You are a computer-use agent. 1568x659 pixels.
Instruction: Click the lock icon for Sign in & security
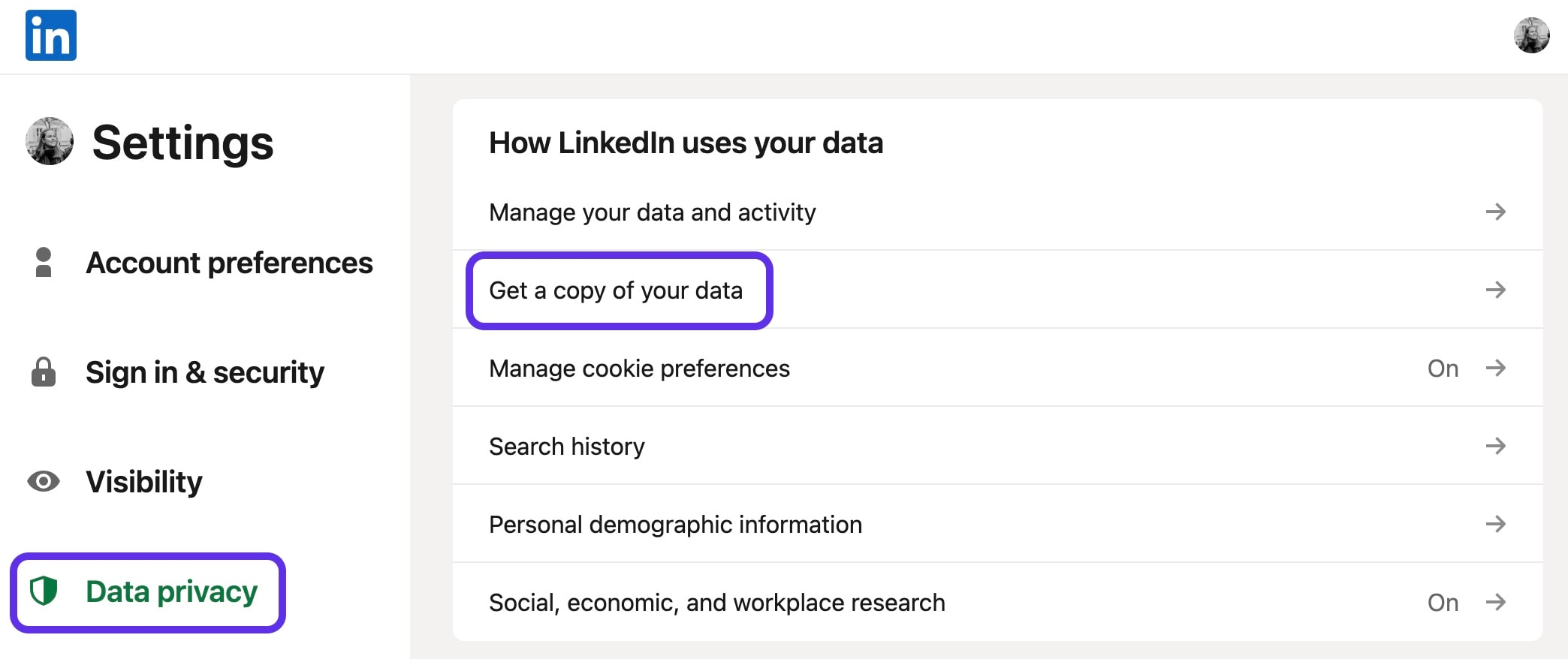[x=44, y=372]
